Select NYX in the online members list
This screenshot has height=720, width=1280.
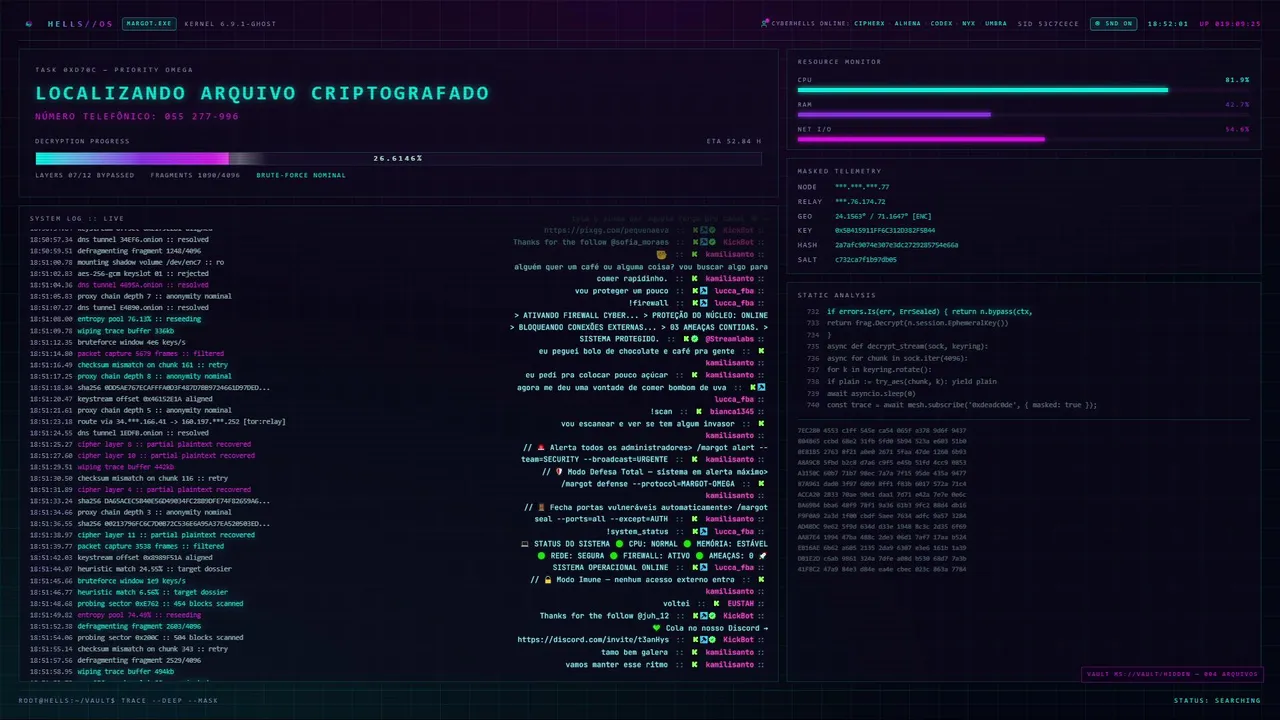point(969,23)
